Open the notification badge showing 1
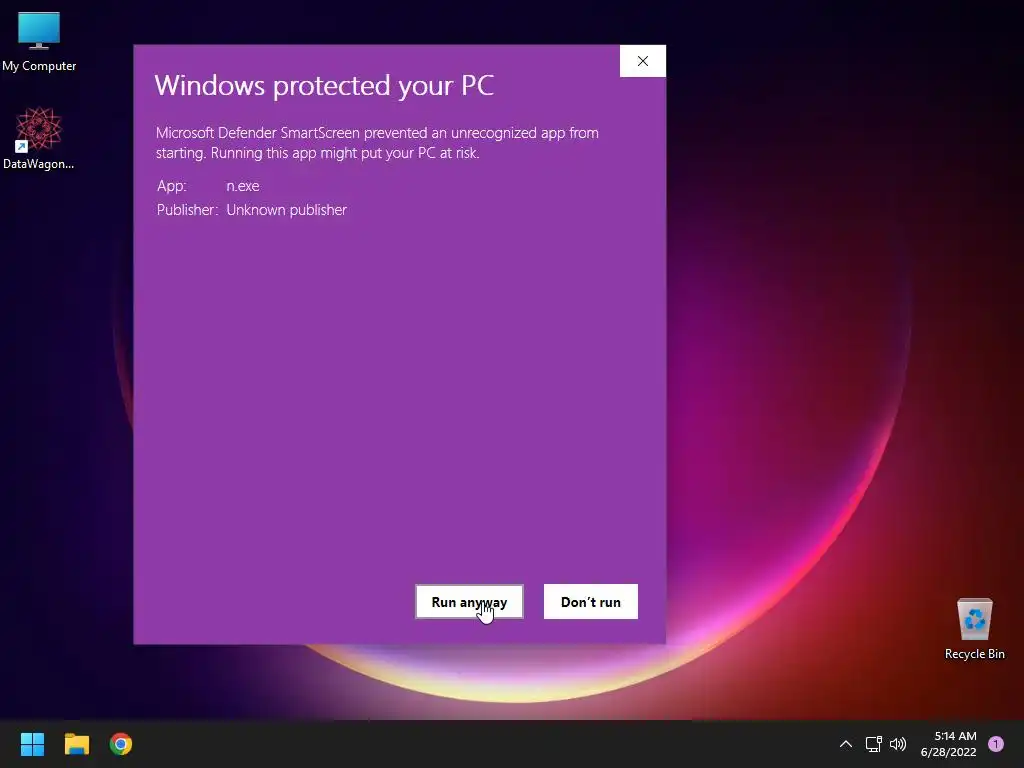1024x768 pixels. click(x=996, y=744)
